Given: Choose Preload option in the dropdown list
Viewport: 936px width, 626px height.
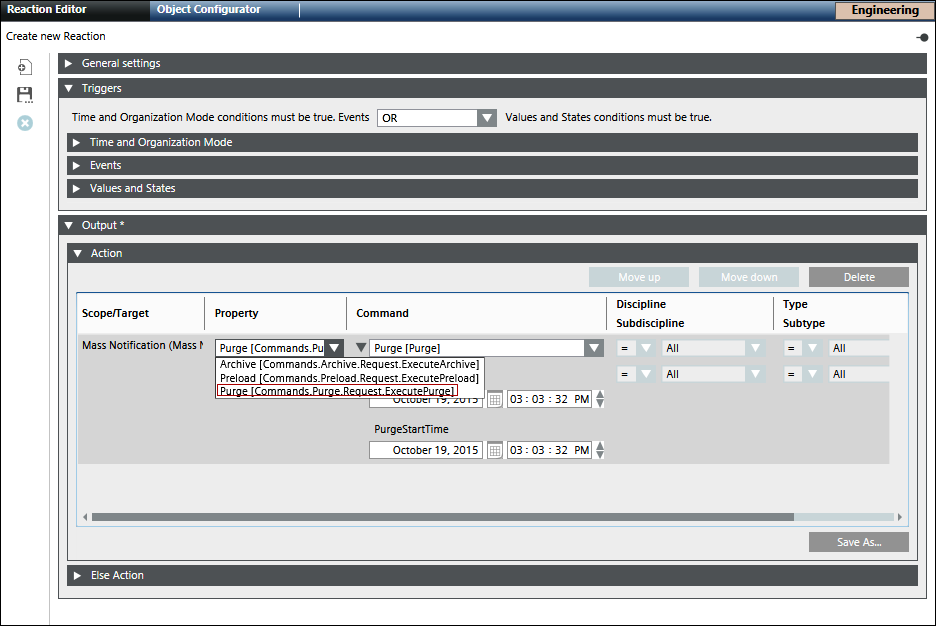Looking at the screenshot, I should click(x=349, y=378).
